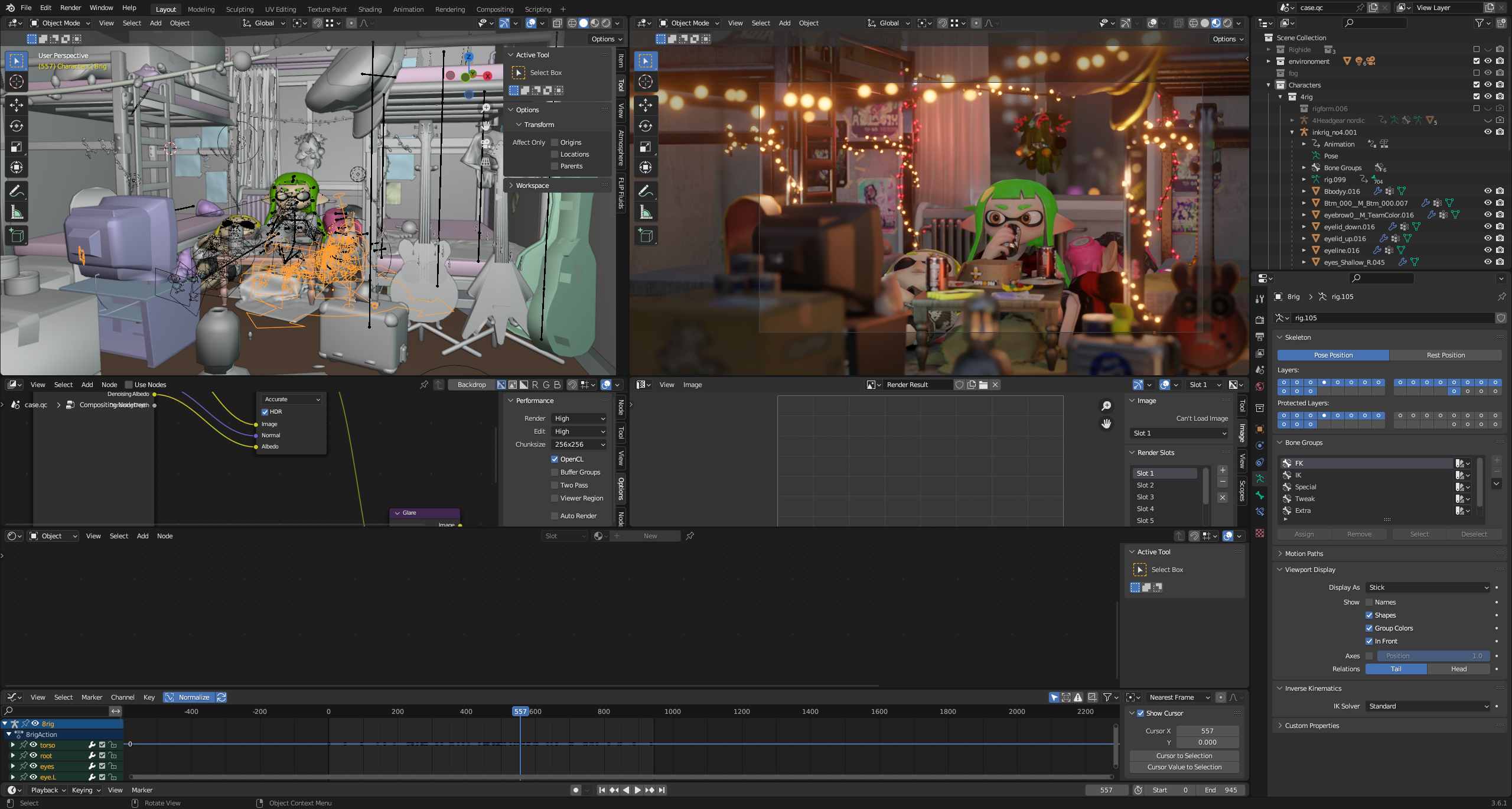
Task: Toggle Locations affect-only checkbox
Action: tap(555, 154)
